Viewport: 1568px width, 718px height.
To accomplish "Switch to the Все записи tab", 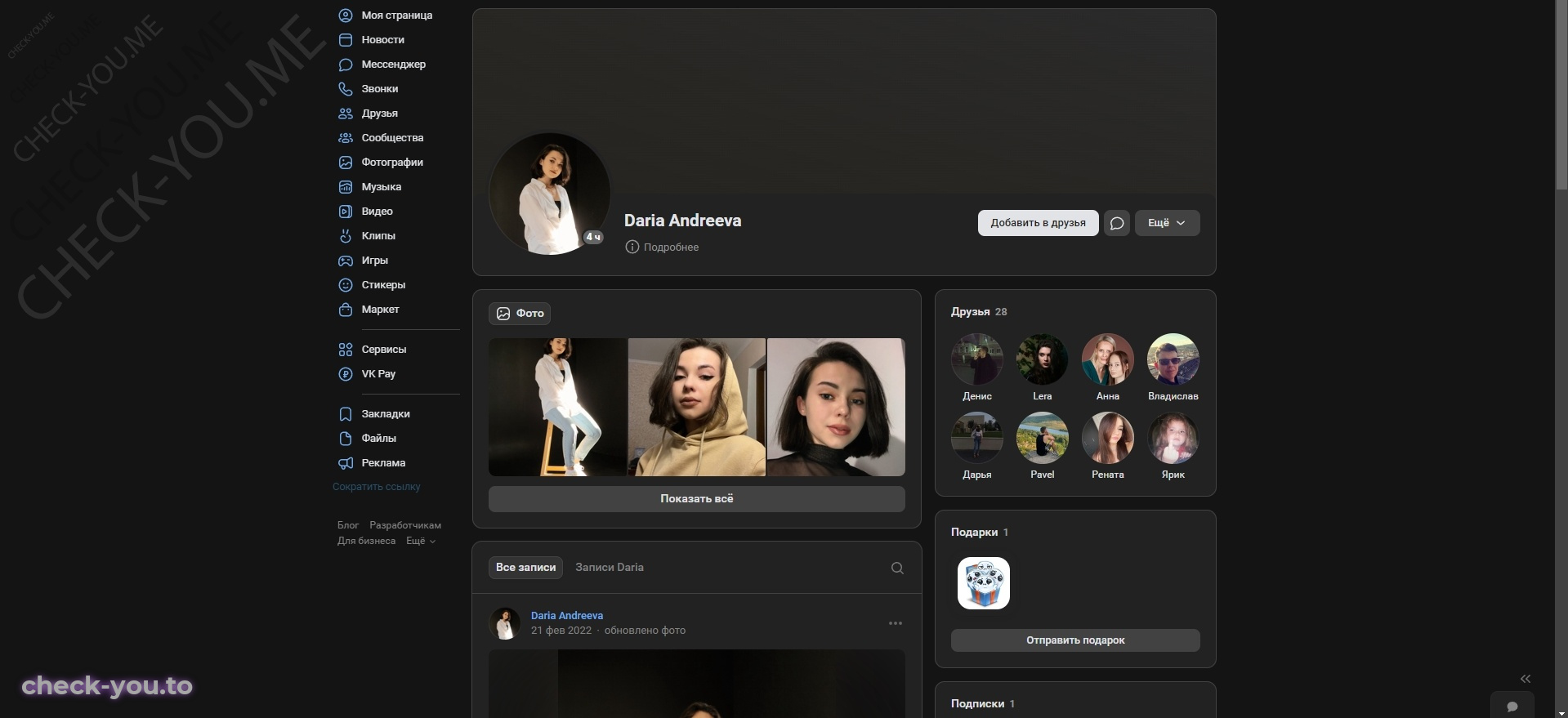I will tap(525, 568).
